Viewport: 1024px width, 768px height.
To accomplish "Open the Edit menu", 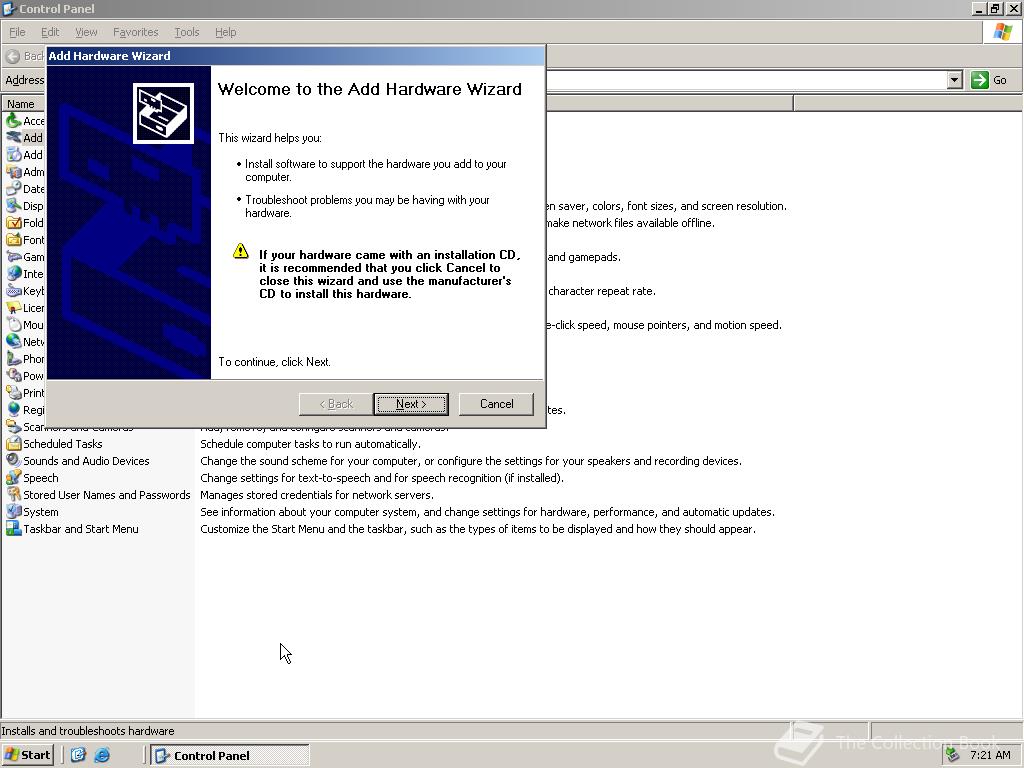I will pos(50,32).
